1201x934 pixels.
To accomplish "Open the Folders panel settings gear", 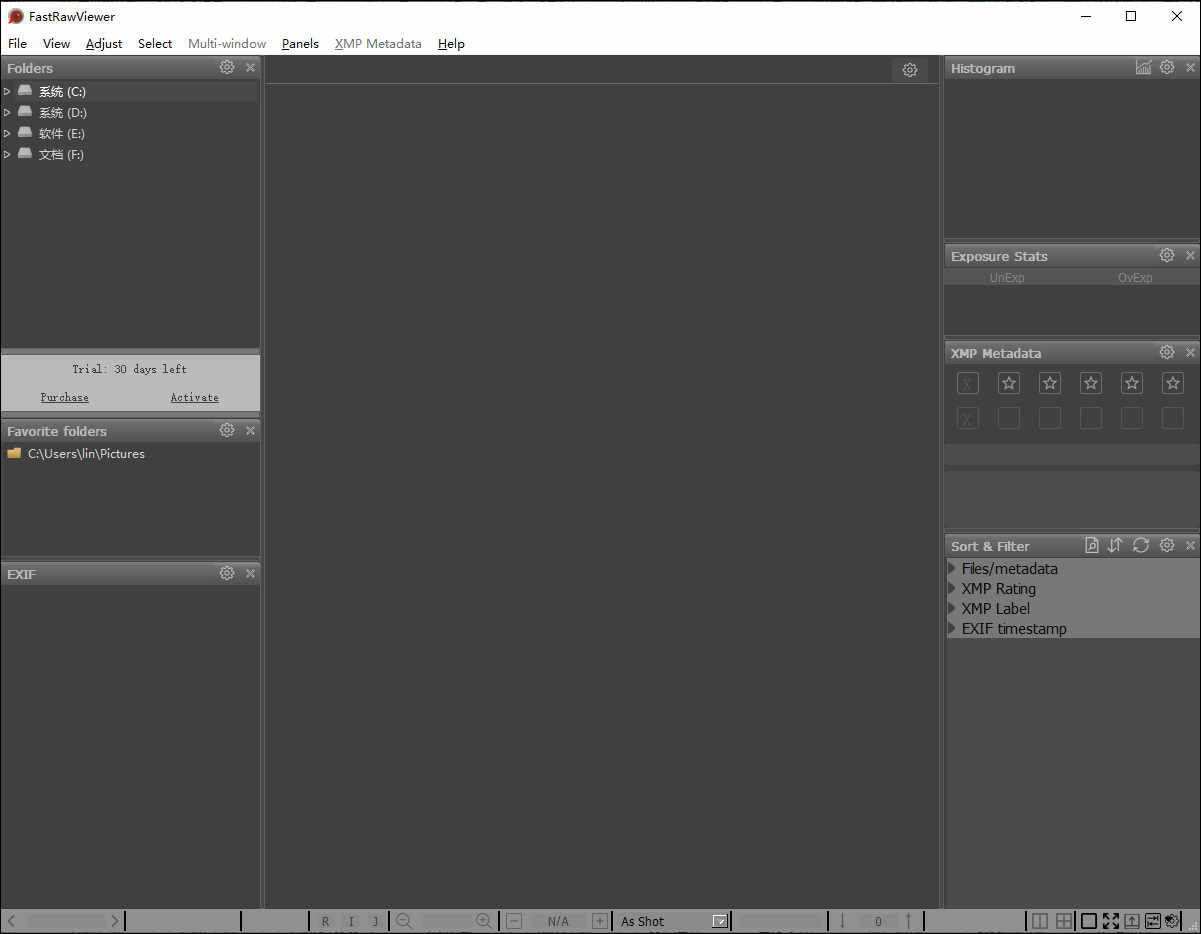I will 226,67.
